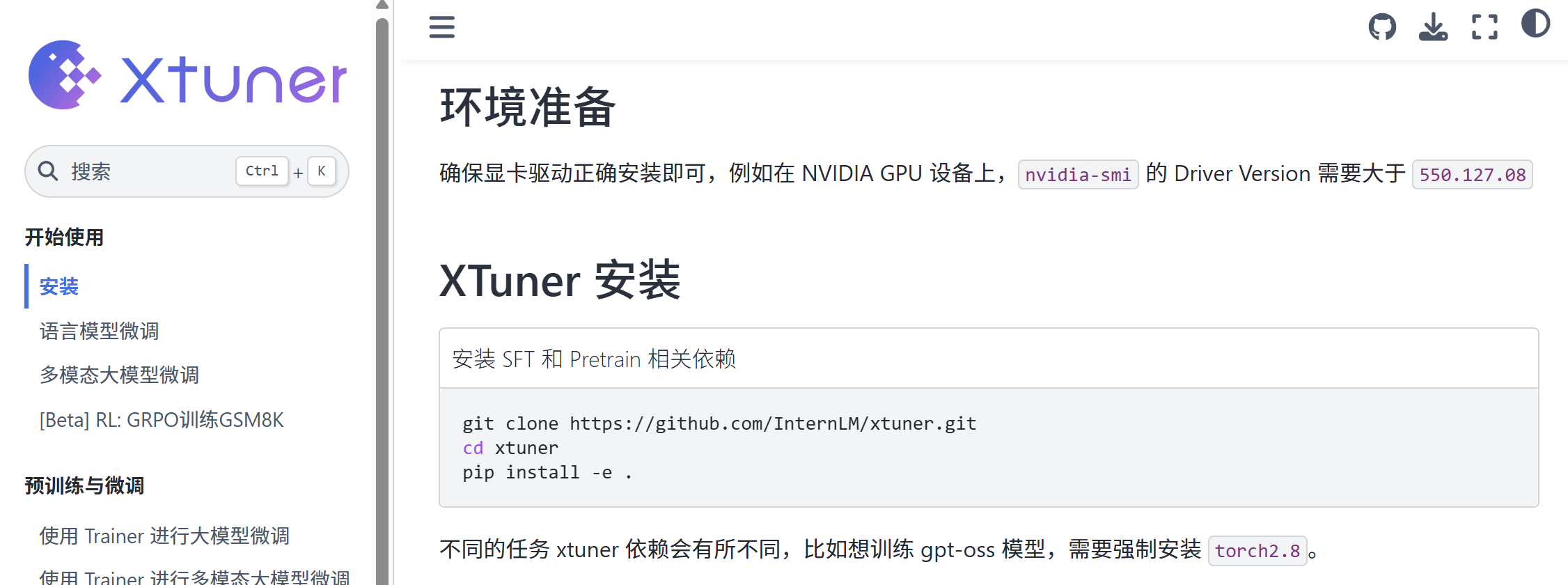Screen dimensions: 1568x585
Task: Click the search magnifier icon
Action: 48,171
